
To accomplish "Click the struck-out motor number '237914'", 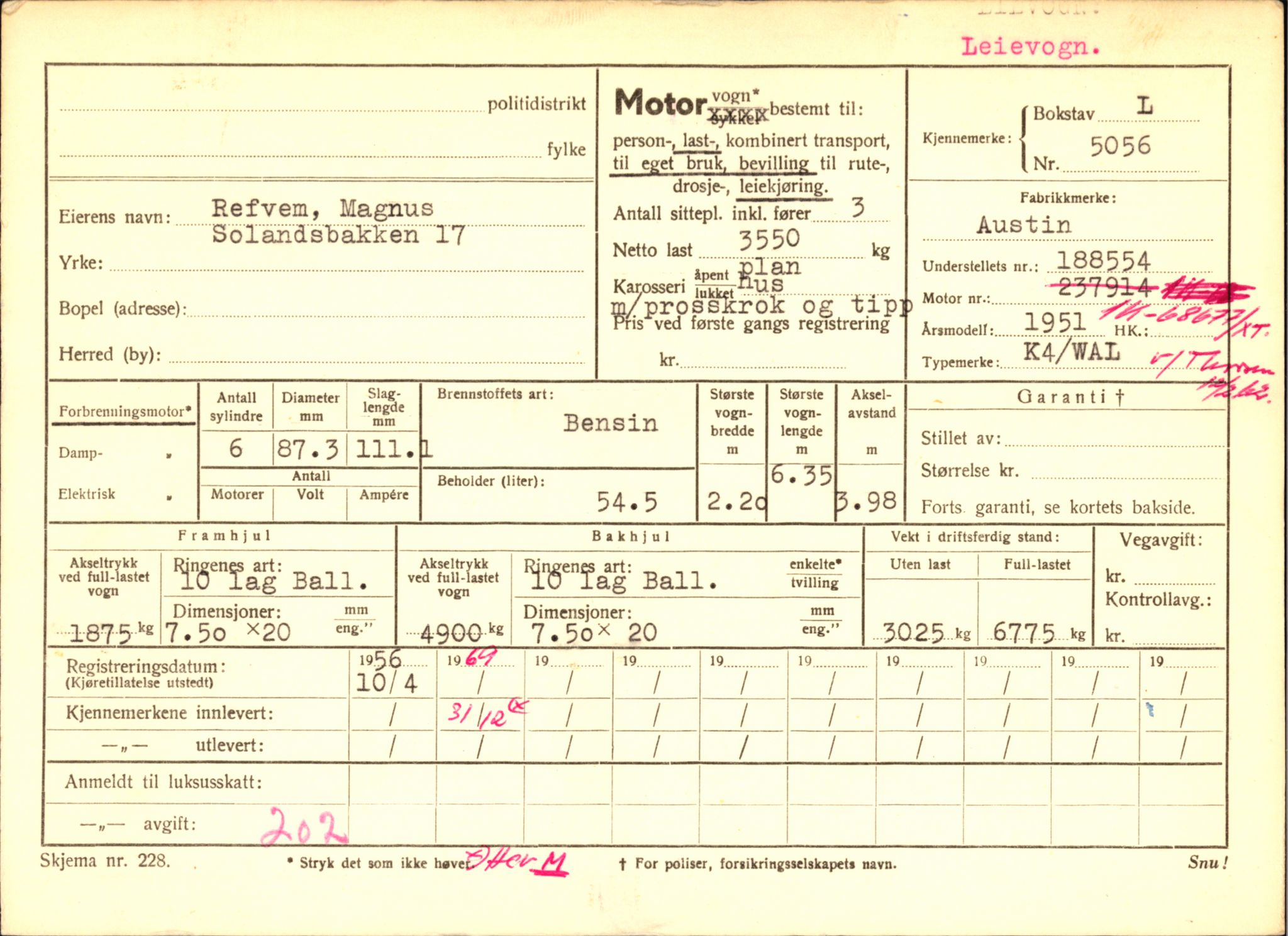I will [x=1104, y=288].
